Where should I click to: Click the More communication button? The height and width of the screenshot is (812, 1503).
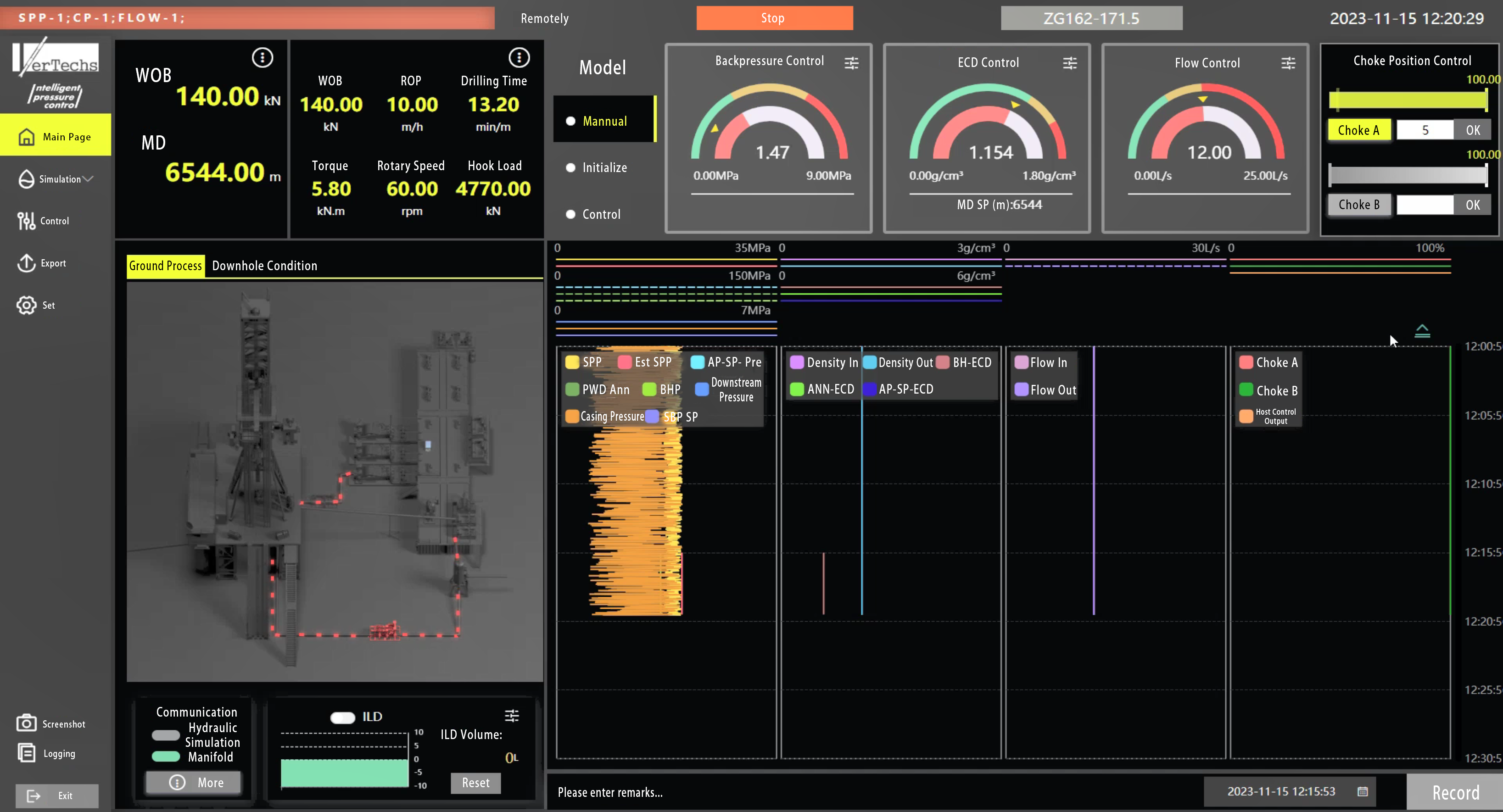coord(194,782)
